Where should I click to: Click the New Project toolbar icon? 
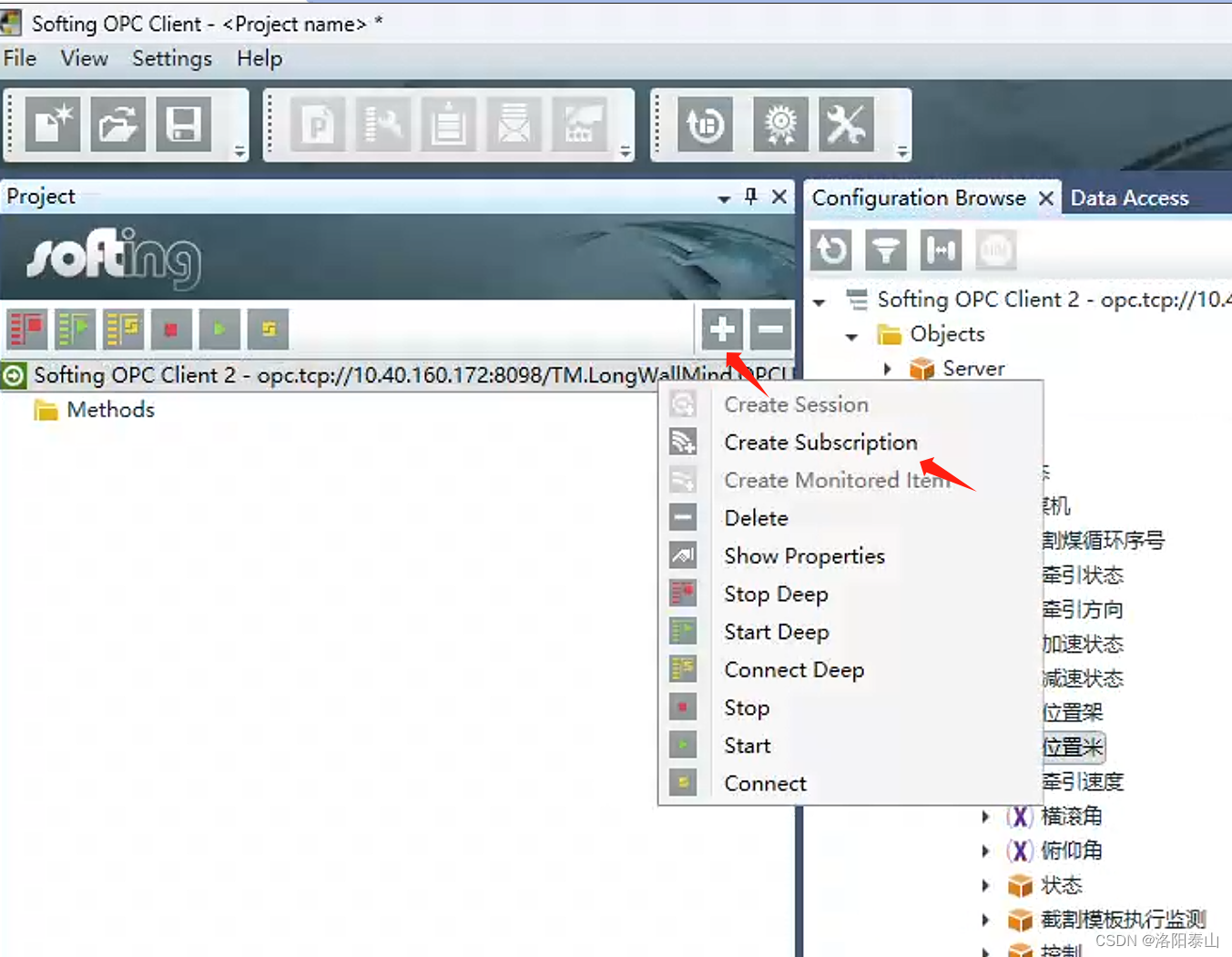click(x=53, y=124)
